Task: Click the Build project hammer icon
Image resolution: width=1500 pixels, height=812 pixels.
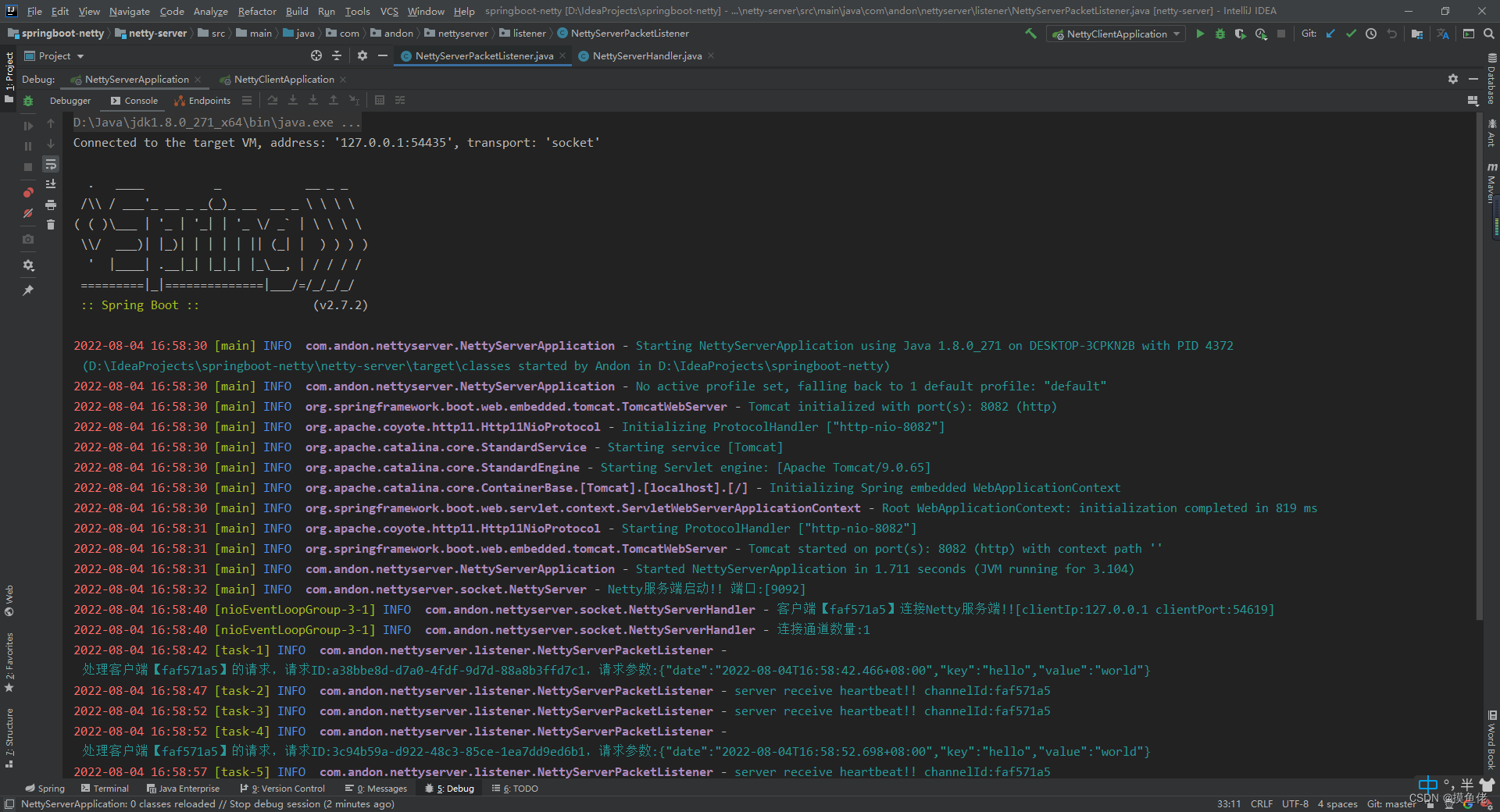Action: tap(1030, 34)
